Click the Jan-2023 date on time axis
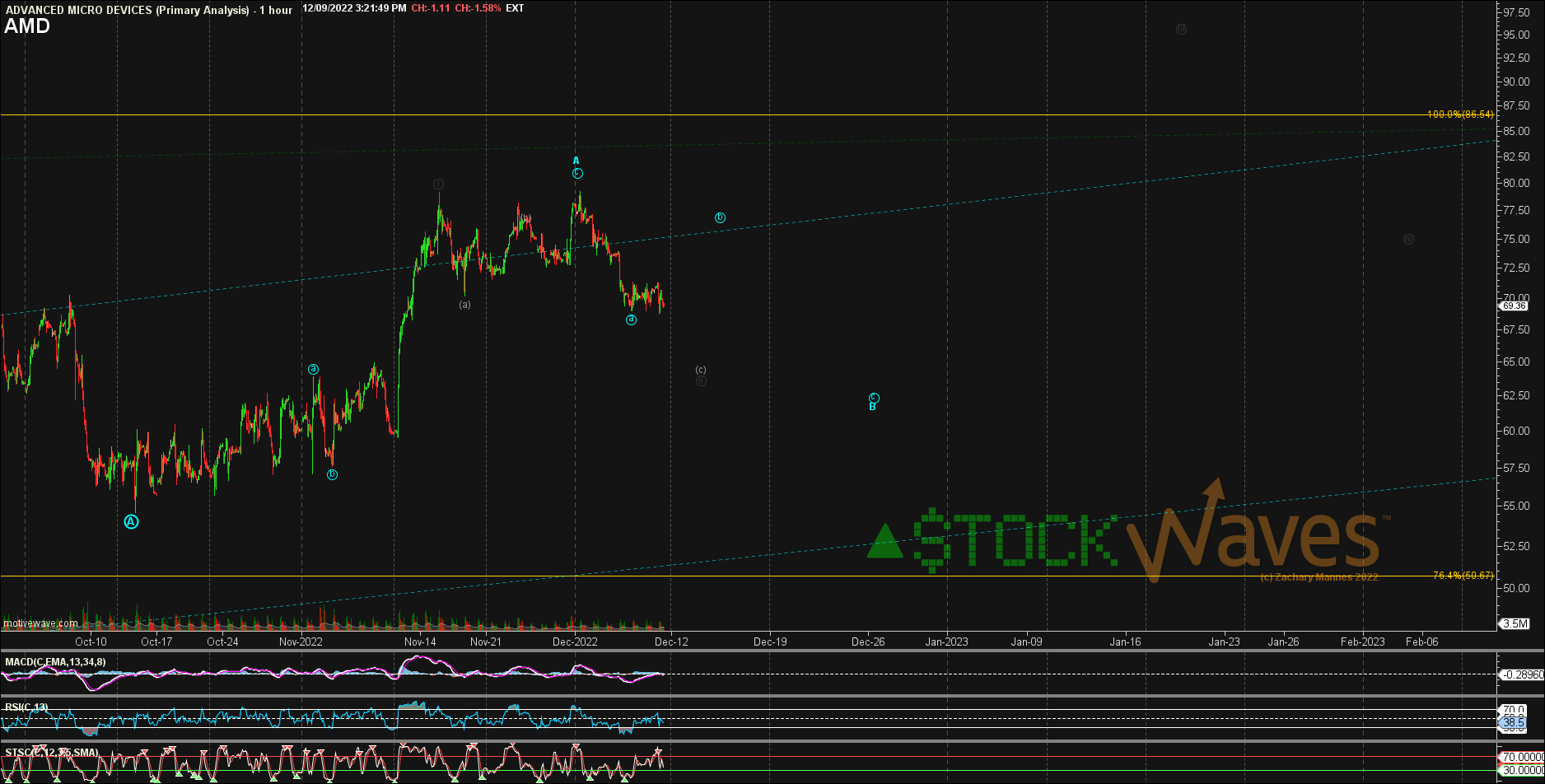The height and width of the screenshot is (784, 1545). click(946, 642)
